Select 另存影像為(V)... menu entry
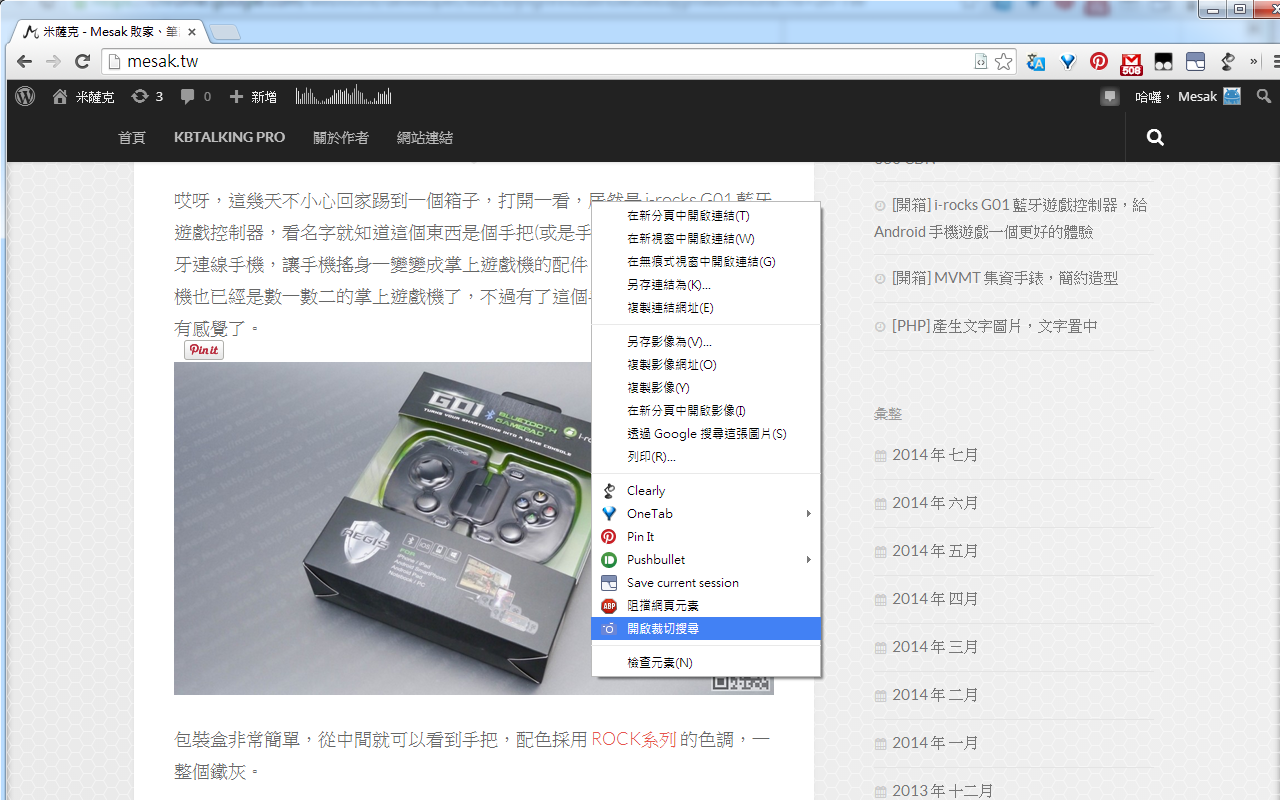Image resolution: width=1280 pixels, height=800 pixels. tap(706, 342)
